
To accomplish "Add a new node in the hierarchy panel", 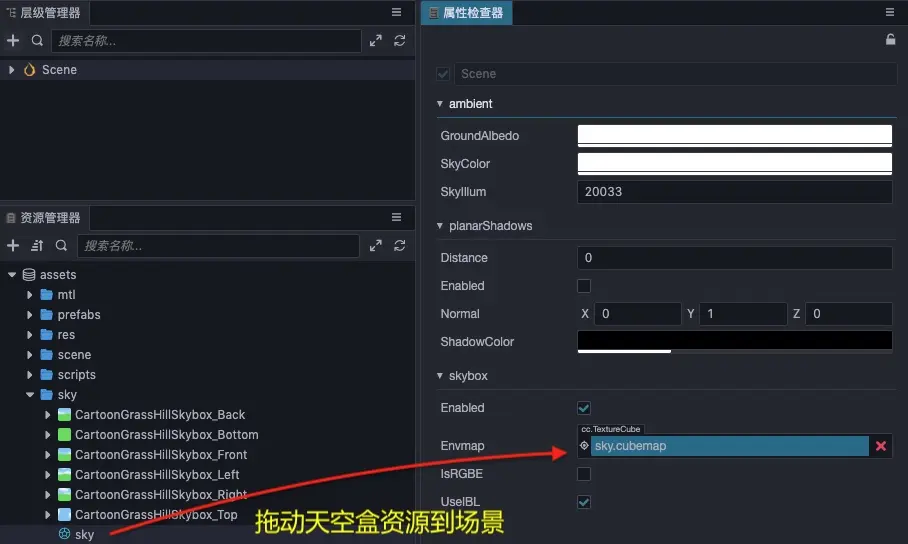I will [13, 41].
